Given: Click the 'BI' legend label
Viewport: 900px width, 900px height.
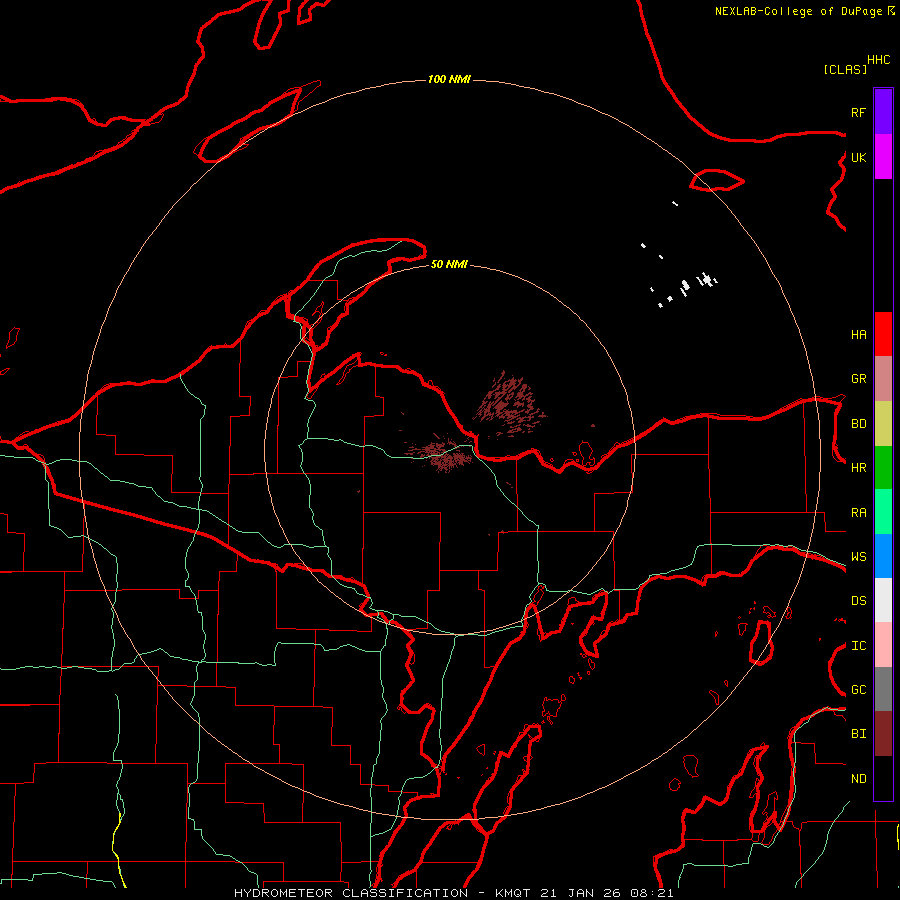Looking at the screenshot, I should [x=859, y=734].
